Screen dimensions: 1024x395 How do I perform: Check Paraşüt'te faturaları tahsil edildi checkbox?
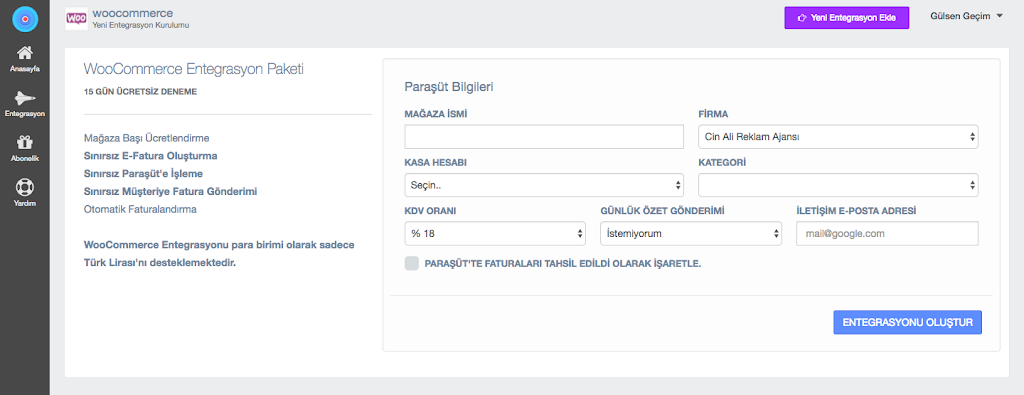[411, 264]
